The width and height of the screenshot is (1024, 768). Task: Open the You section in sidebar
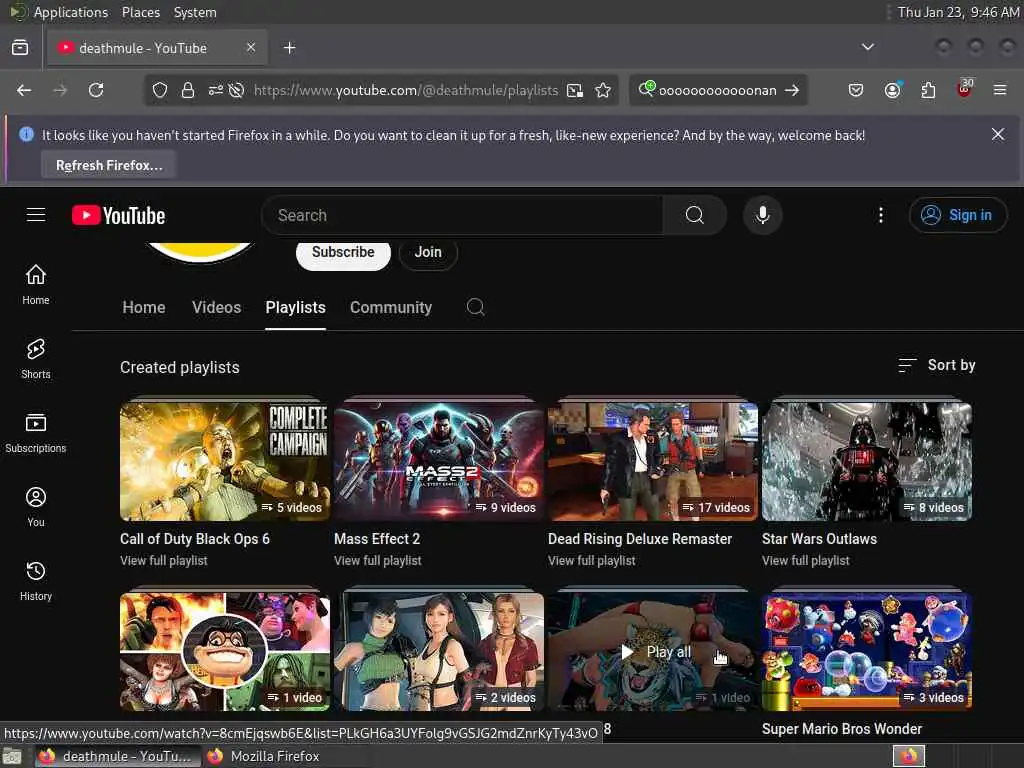[x=36, y=507]
